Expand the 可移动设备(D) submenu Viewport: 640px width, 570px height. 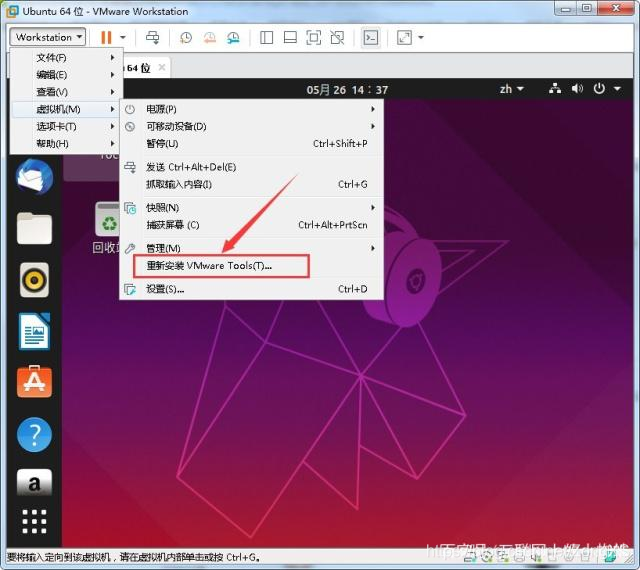[x=251, y=127]
